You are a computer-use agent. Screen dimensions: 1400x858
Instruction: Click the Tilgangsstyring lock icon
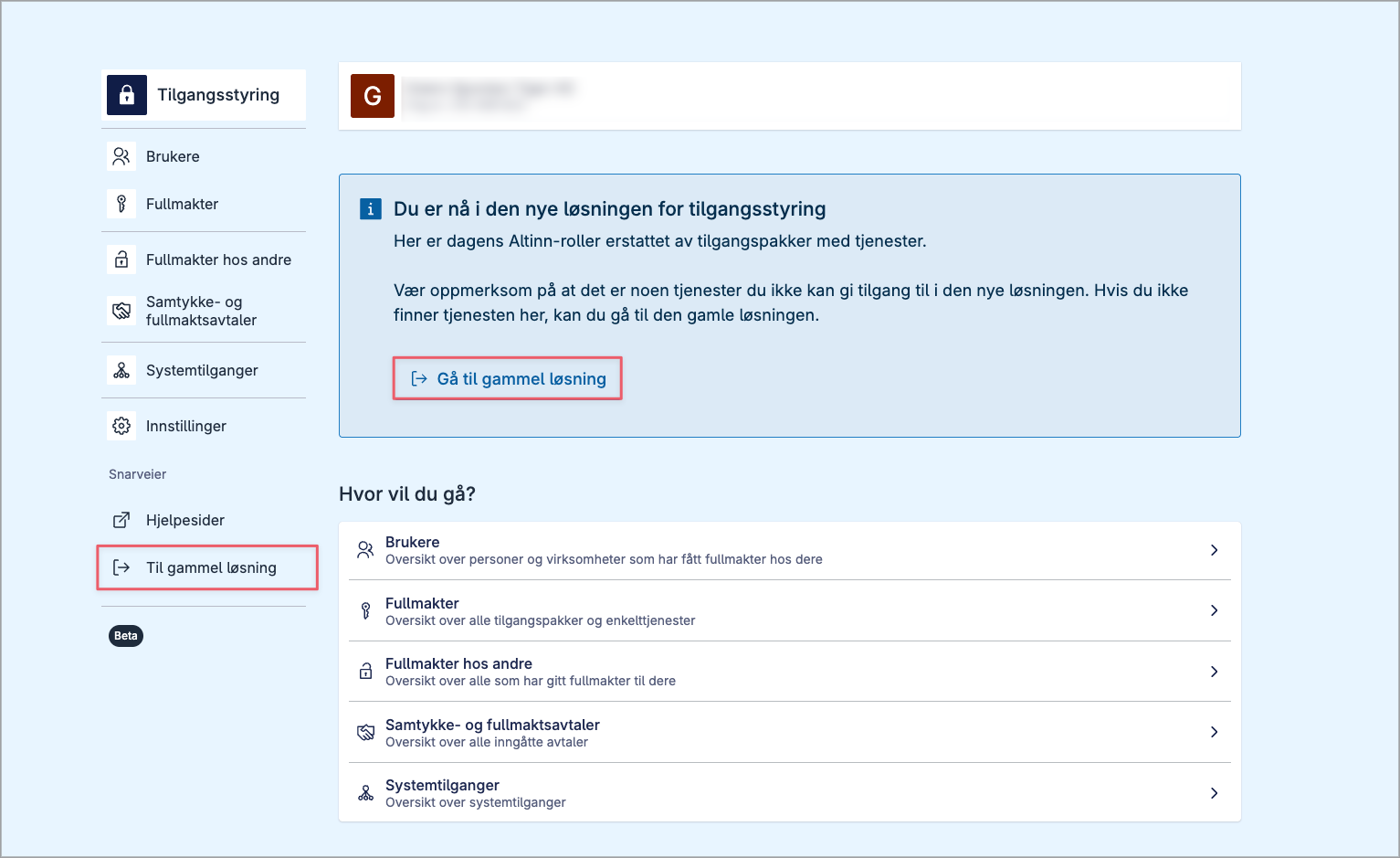tap(127, 95)
